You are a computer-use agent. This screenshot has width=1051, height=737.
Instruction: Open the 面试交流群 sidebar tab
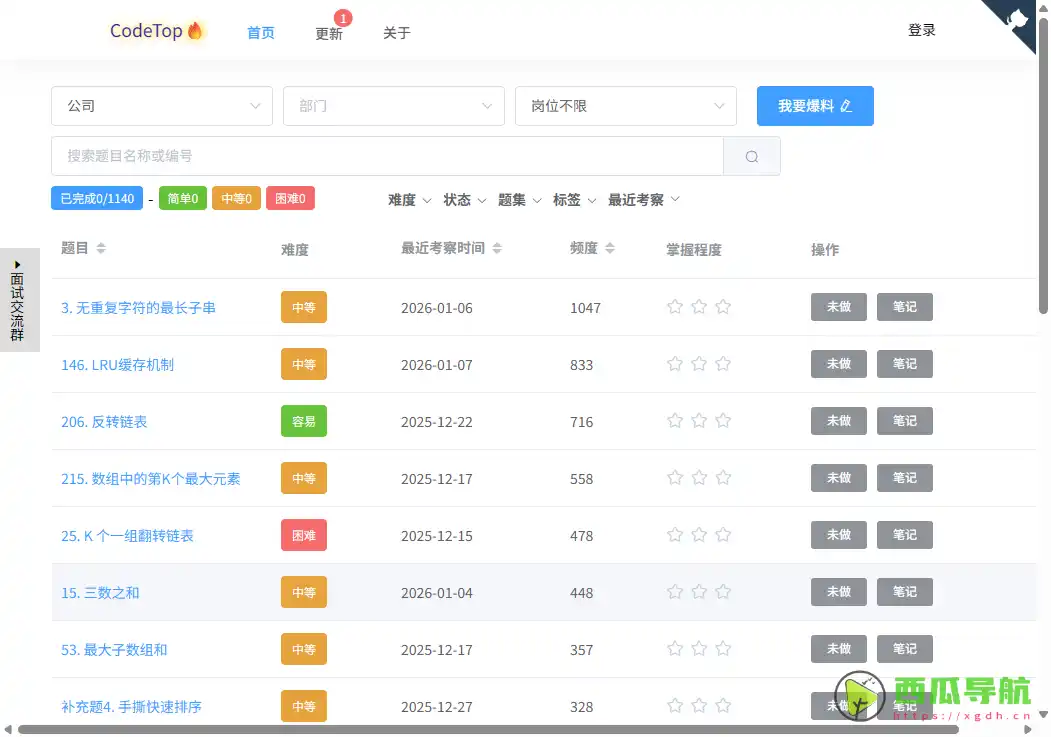(19, 300)
